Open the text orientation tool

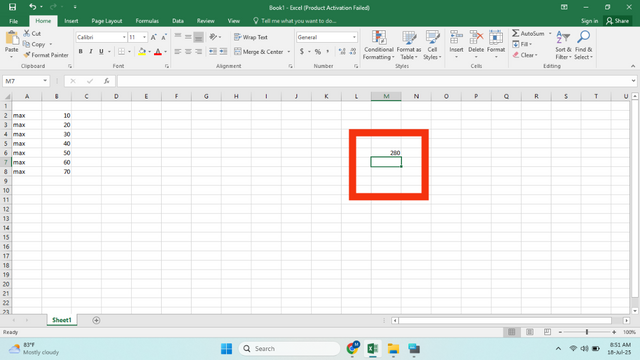coord(213,37)
